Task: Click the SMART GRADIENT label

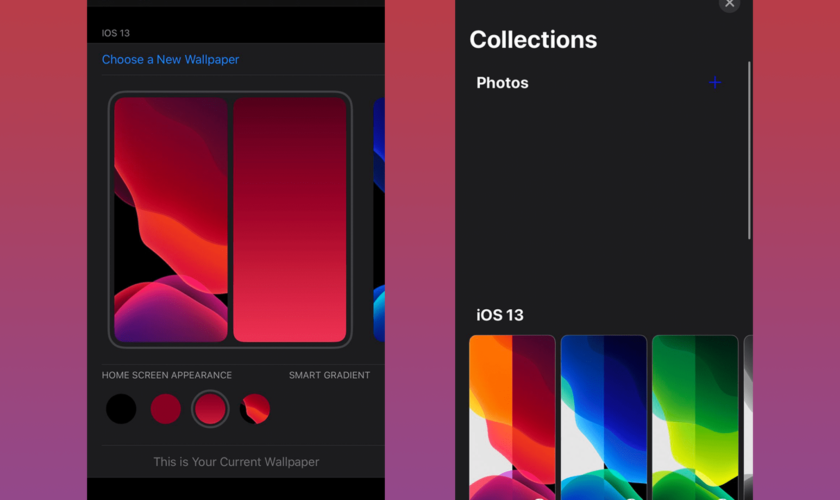Action: [x=329, y=375]
